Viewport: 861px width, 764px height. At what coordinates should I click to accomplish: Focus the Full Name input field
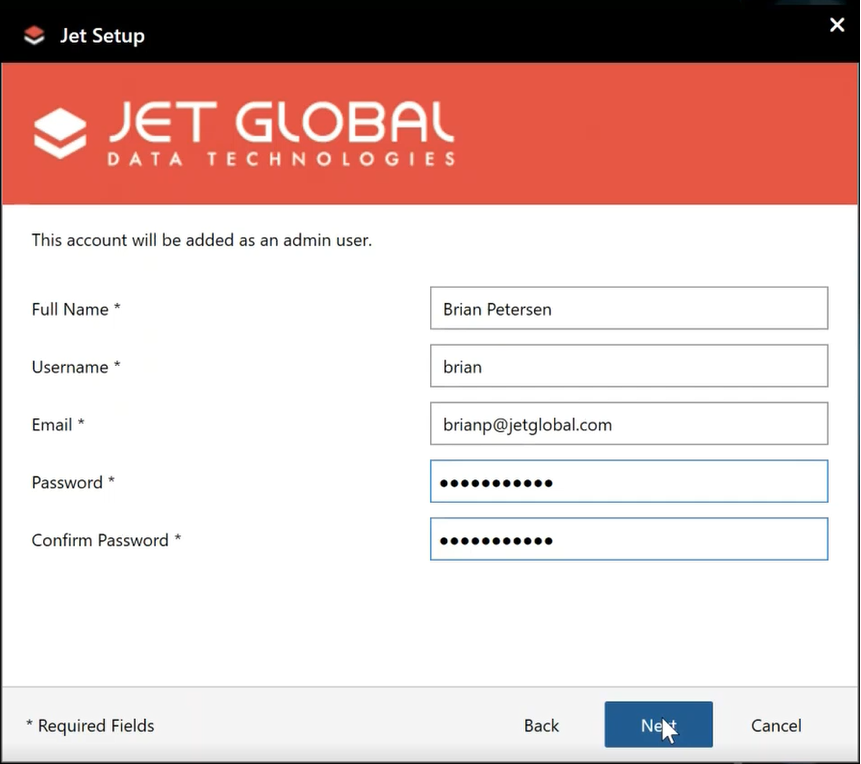pos(629,308)
